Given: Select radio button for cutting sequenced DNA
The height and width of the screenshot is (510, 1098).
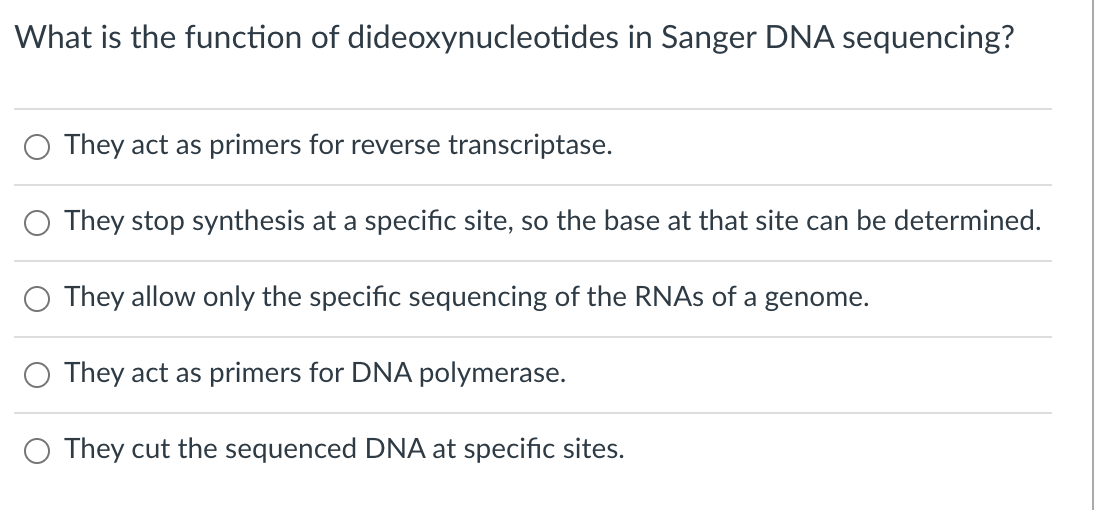Looking at the screenshot, I should pyautogui.click(x=36, y=451).
